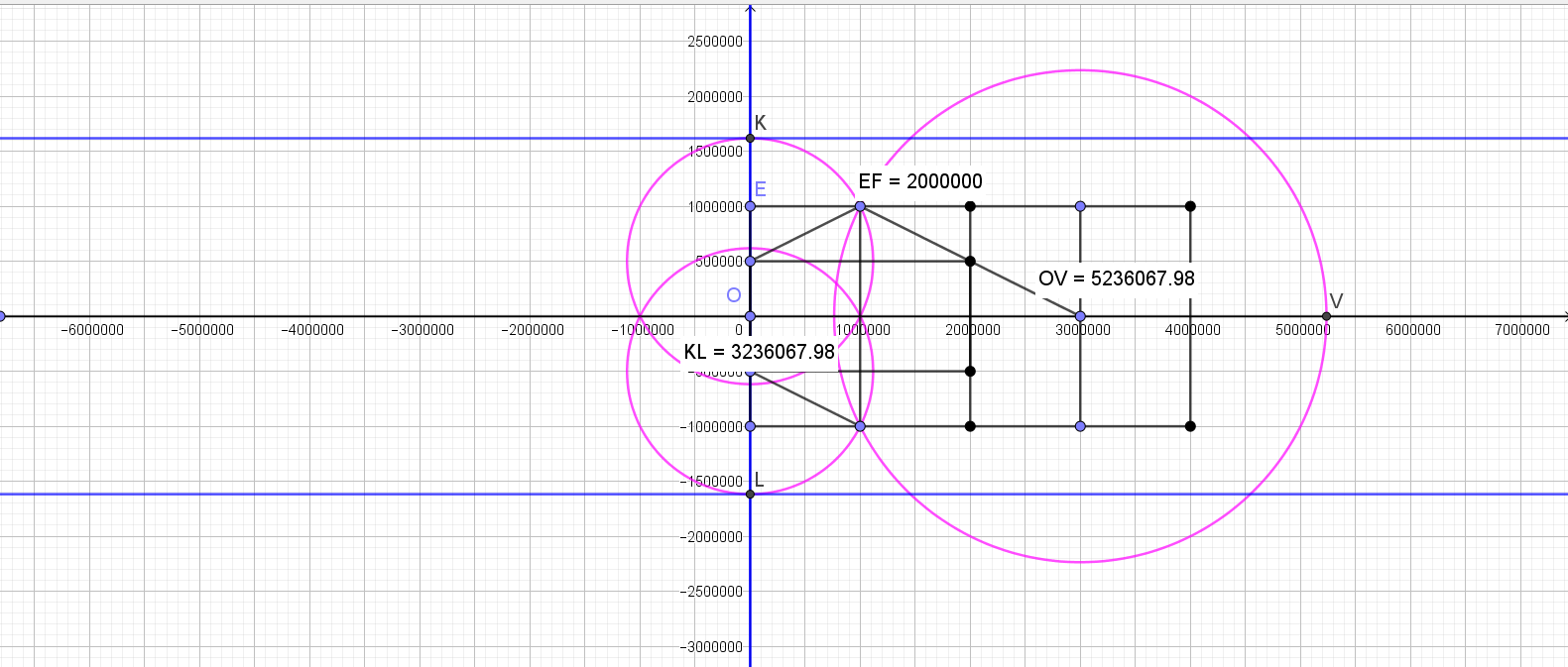Click the "KL = 3236067.98" distance label
The width and height of the screenshot is (1568, 667).
(x=759, y=353)
